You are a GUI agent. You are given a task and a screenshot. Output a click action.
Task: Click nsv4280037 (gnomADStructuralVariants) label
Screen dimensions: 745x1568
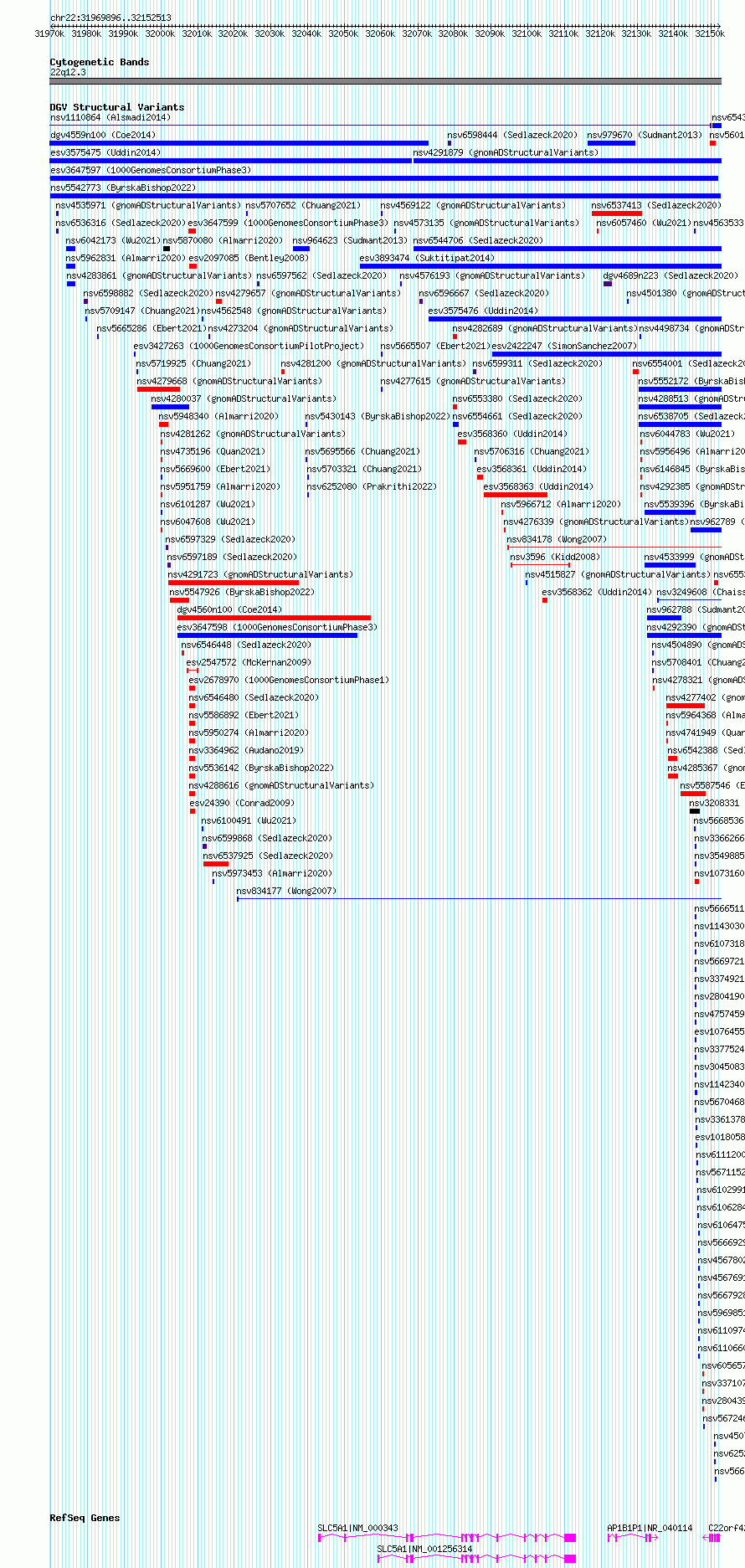click(x=244, y=398)
